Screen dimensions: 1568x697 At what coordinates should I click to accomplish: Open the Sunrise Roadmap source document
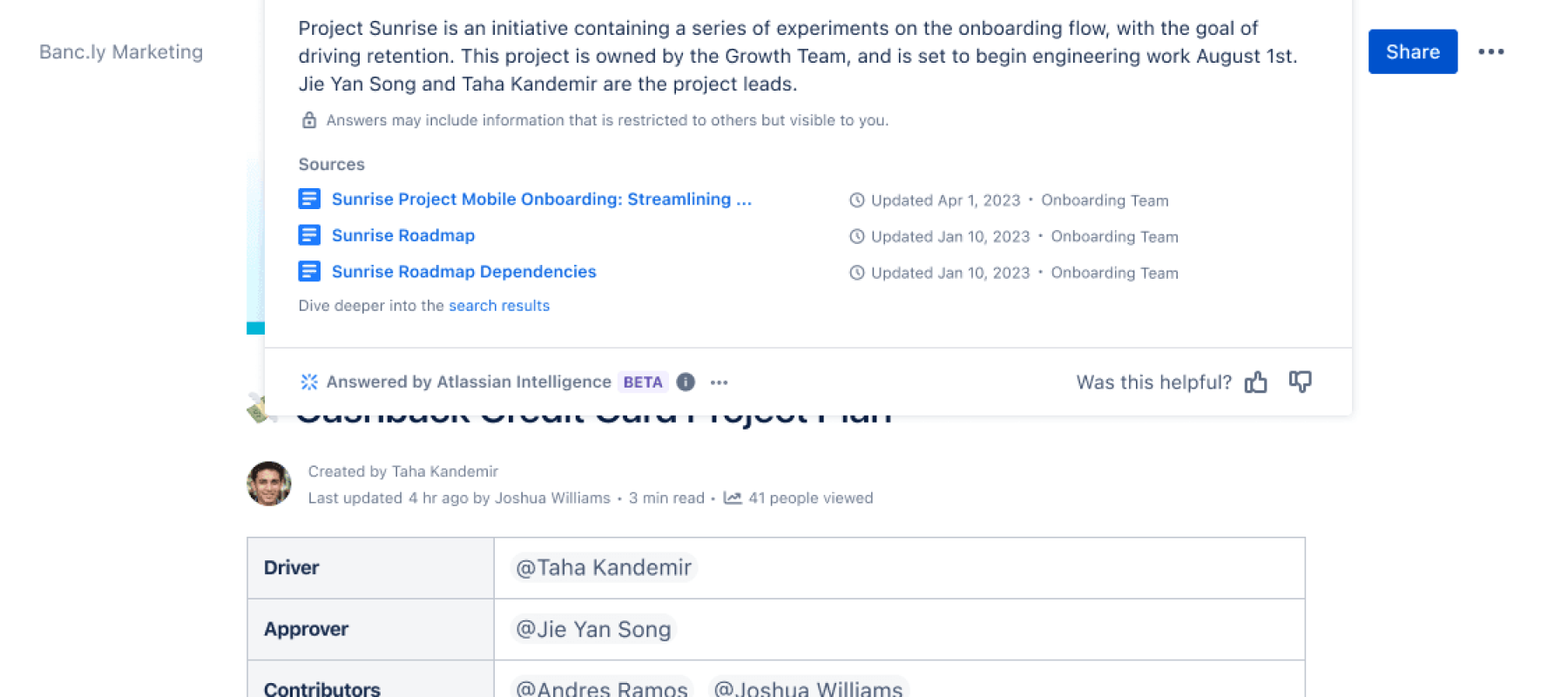(403, 234)
